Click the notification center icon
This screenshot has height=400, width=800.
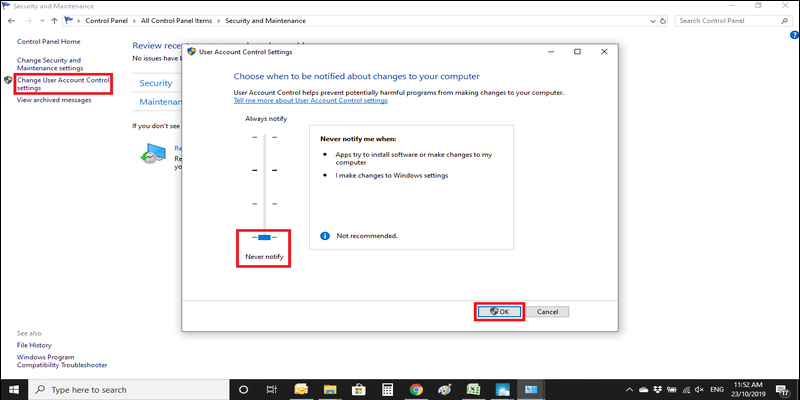(784, 389)
